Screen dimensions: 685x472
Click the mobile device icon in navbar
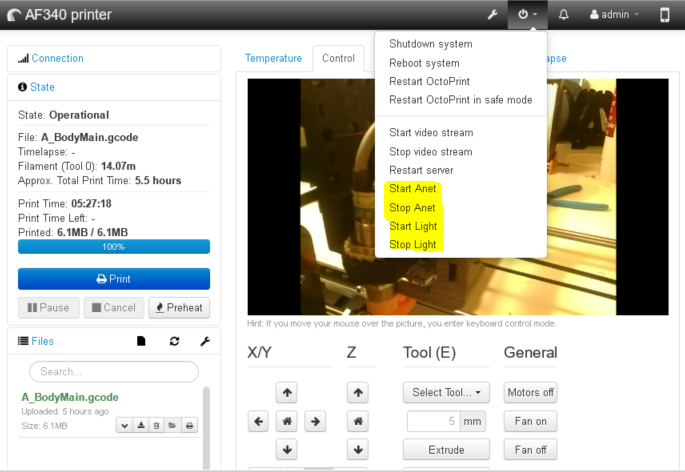(664, 15)
